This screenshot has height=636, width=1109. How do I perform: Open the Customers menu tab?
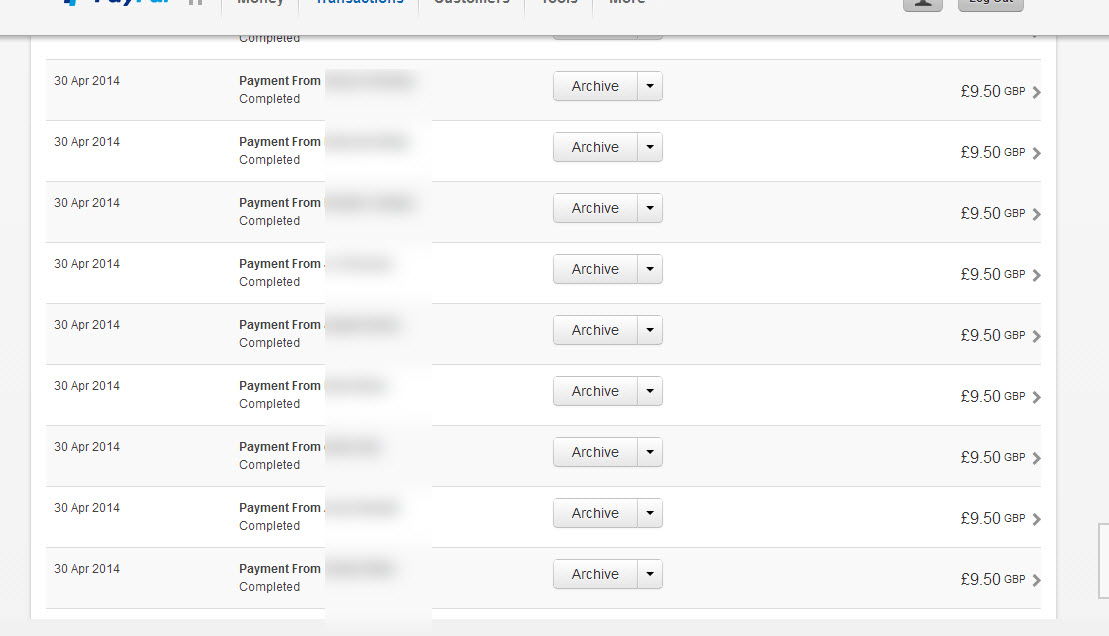(471, 3)
